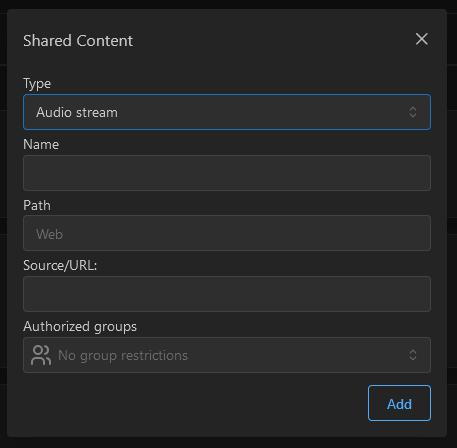The image size is (457, 448).
Task: Click the Type label
Action: 37,84
